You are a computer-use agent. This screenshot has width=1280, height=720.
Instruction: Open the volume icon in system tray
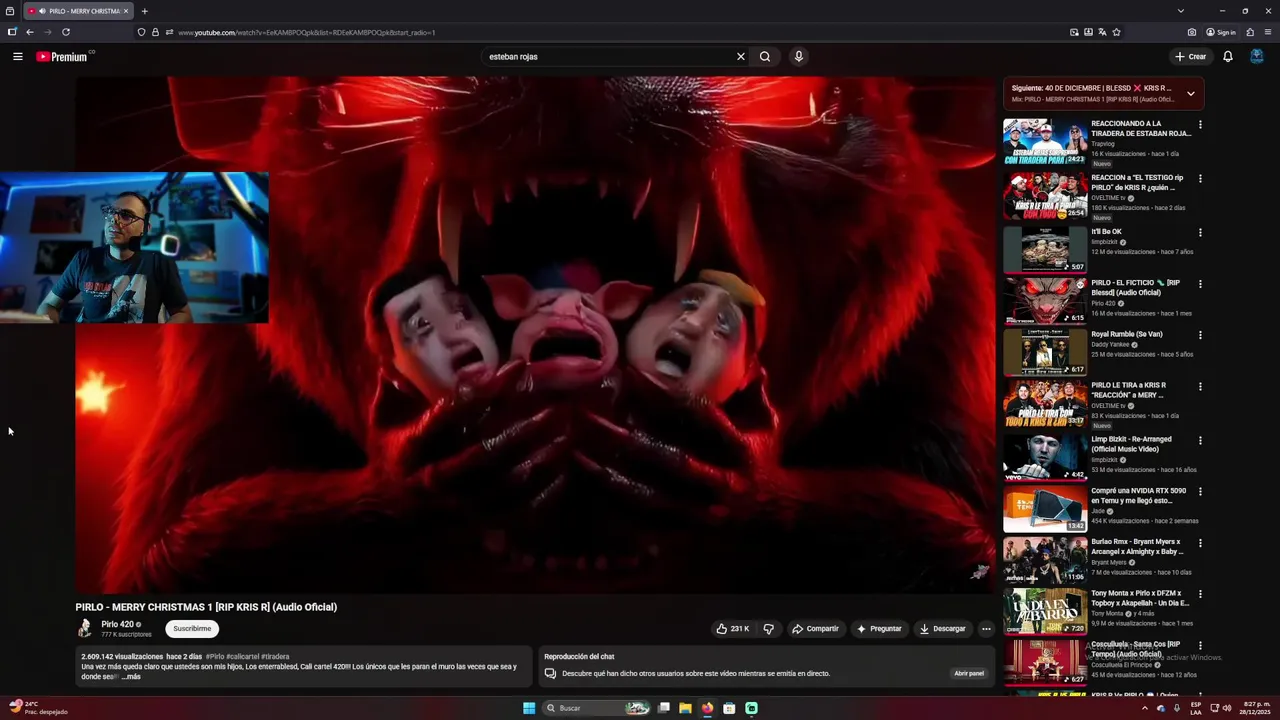1227,708
